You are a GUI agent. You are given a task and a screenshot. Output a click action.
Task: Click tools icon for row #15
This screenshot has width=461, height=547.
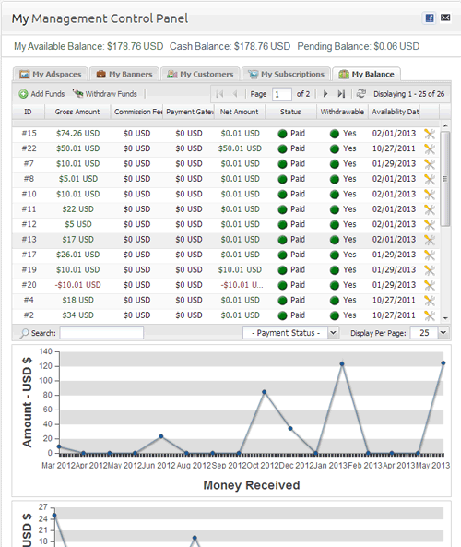430,134
